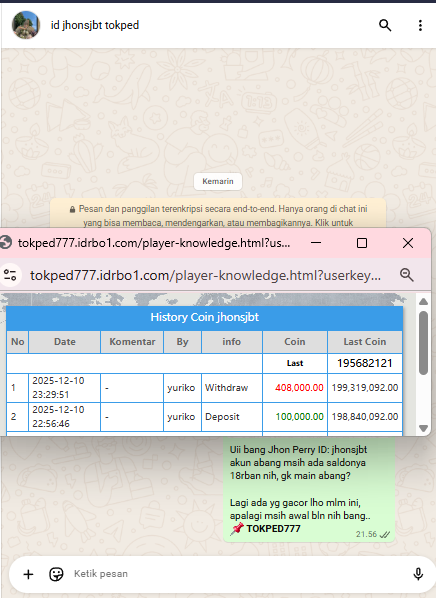436x598 pixels.
Task: Open contact info via 'id jhonsjbt tokped' name
Action: [95, 25]
